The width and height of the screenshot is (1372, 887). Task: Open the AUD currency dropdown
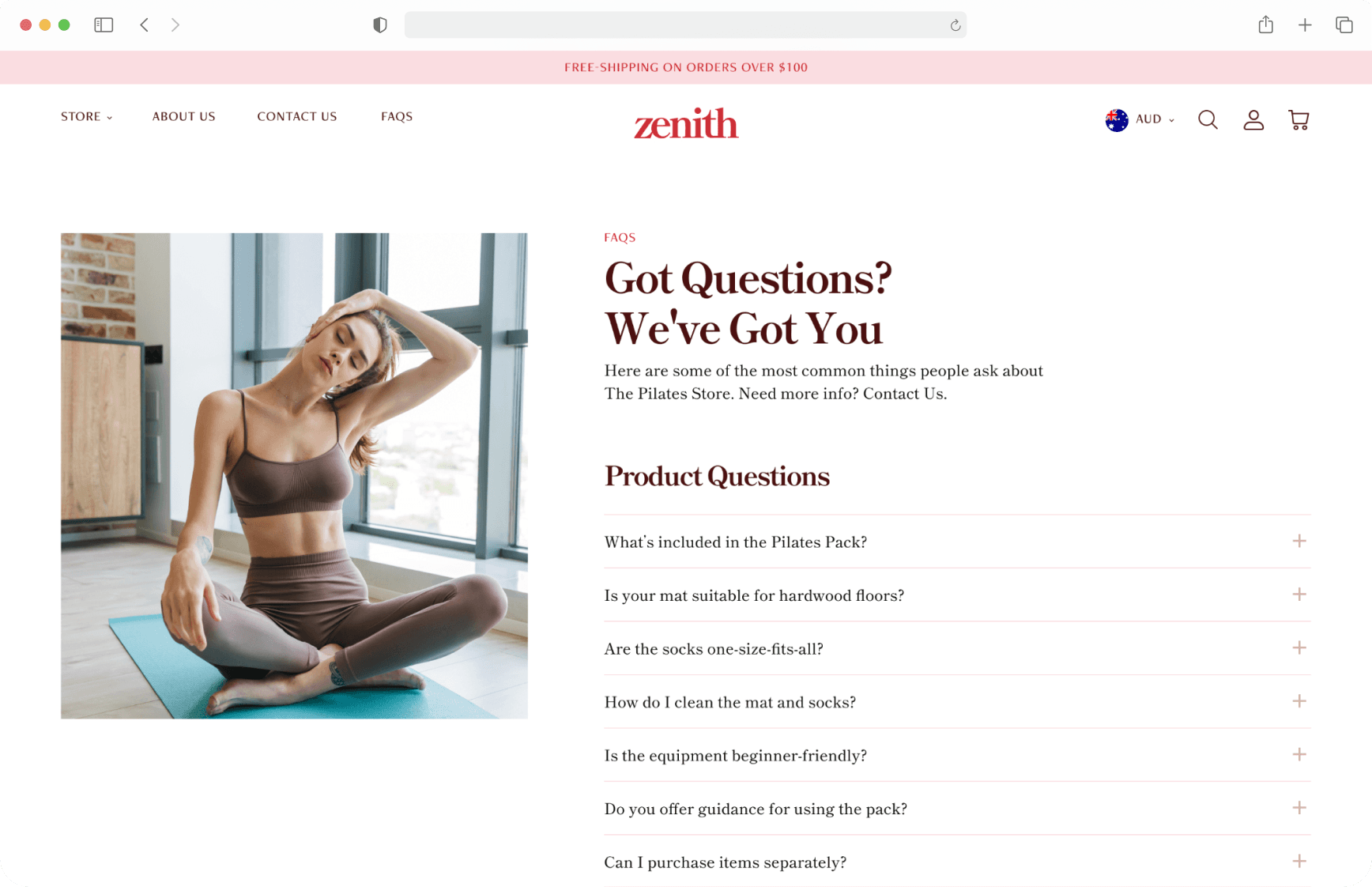pos(1140,119)
